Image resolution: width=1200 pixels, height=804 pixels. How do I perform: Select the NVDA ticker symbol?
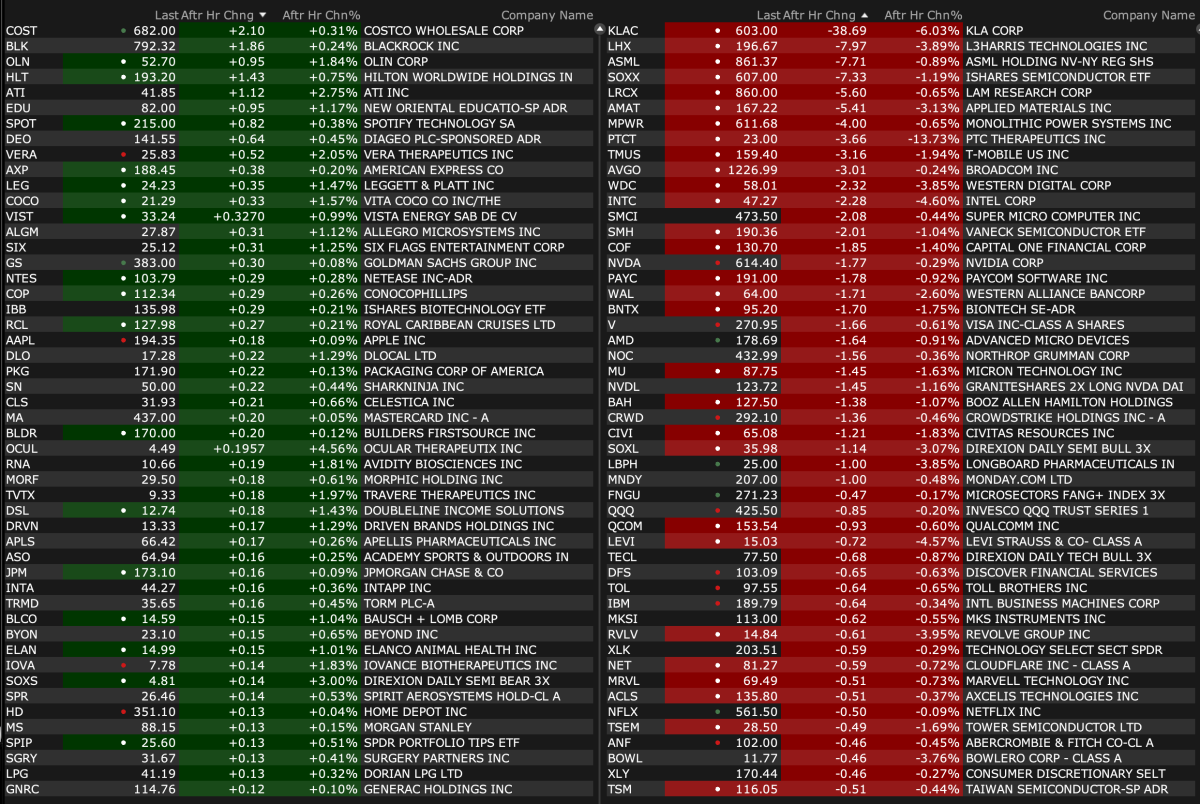coord(623,263)
